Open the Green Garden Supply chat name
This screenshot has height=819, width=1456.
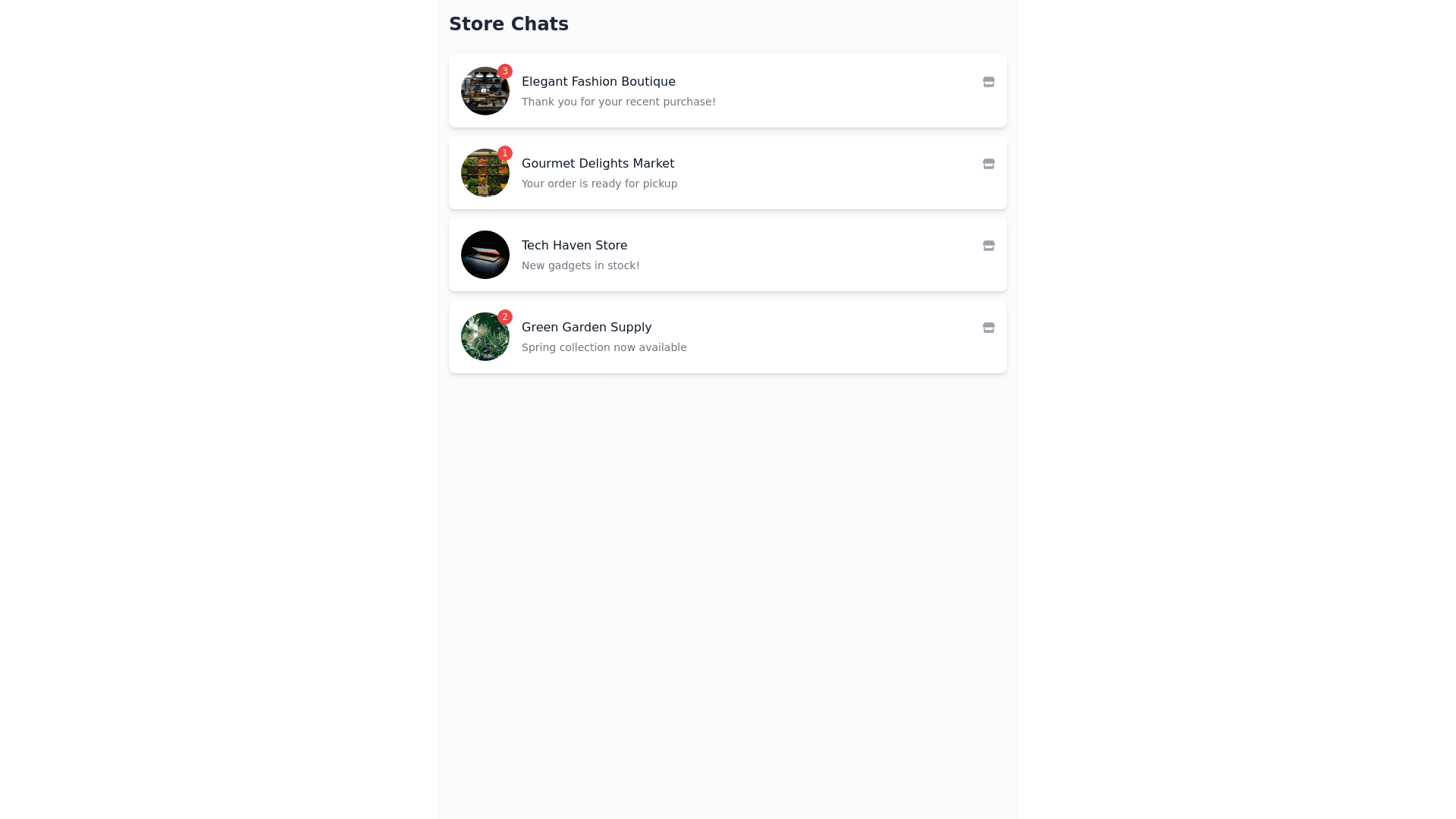586,327
